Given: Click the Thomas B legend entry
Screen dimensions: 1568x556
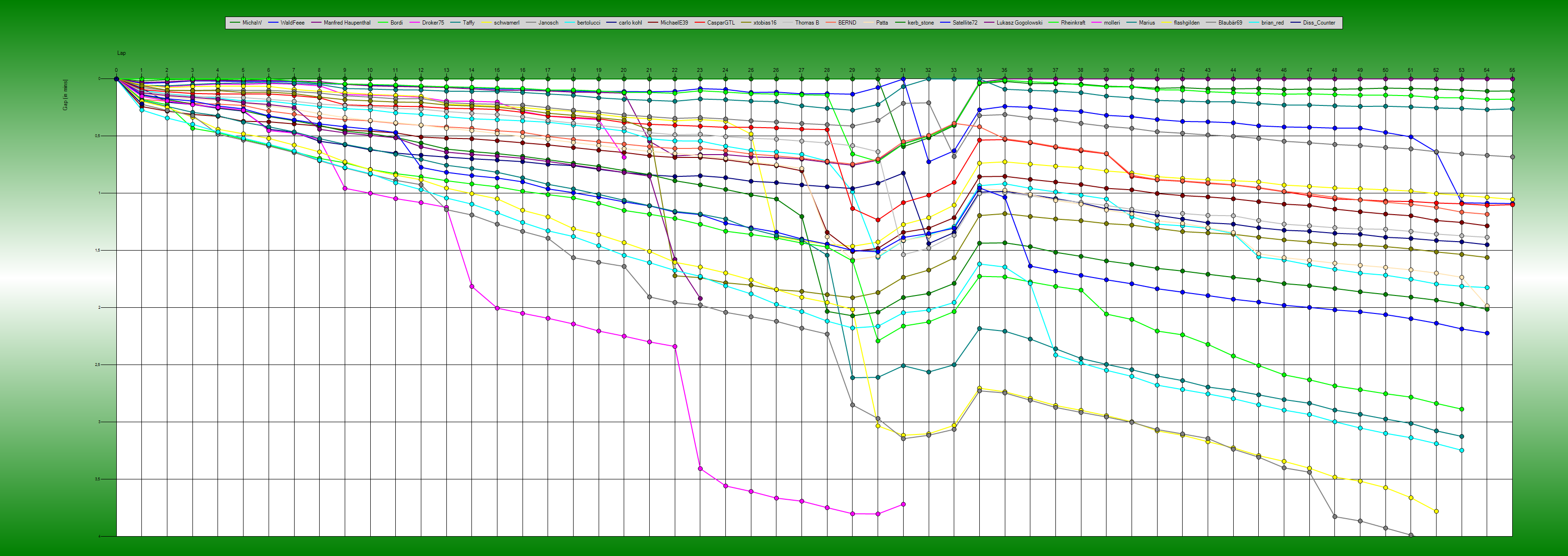Looking at the screenshot, I should point(807,23).
